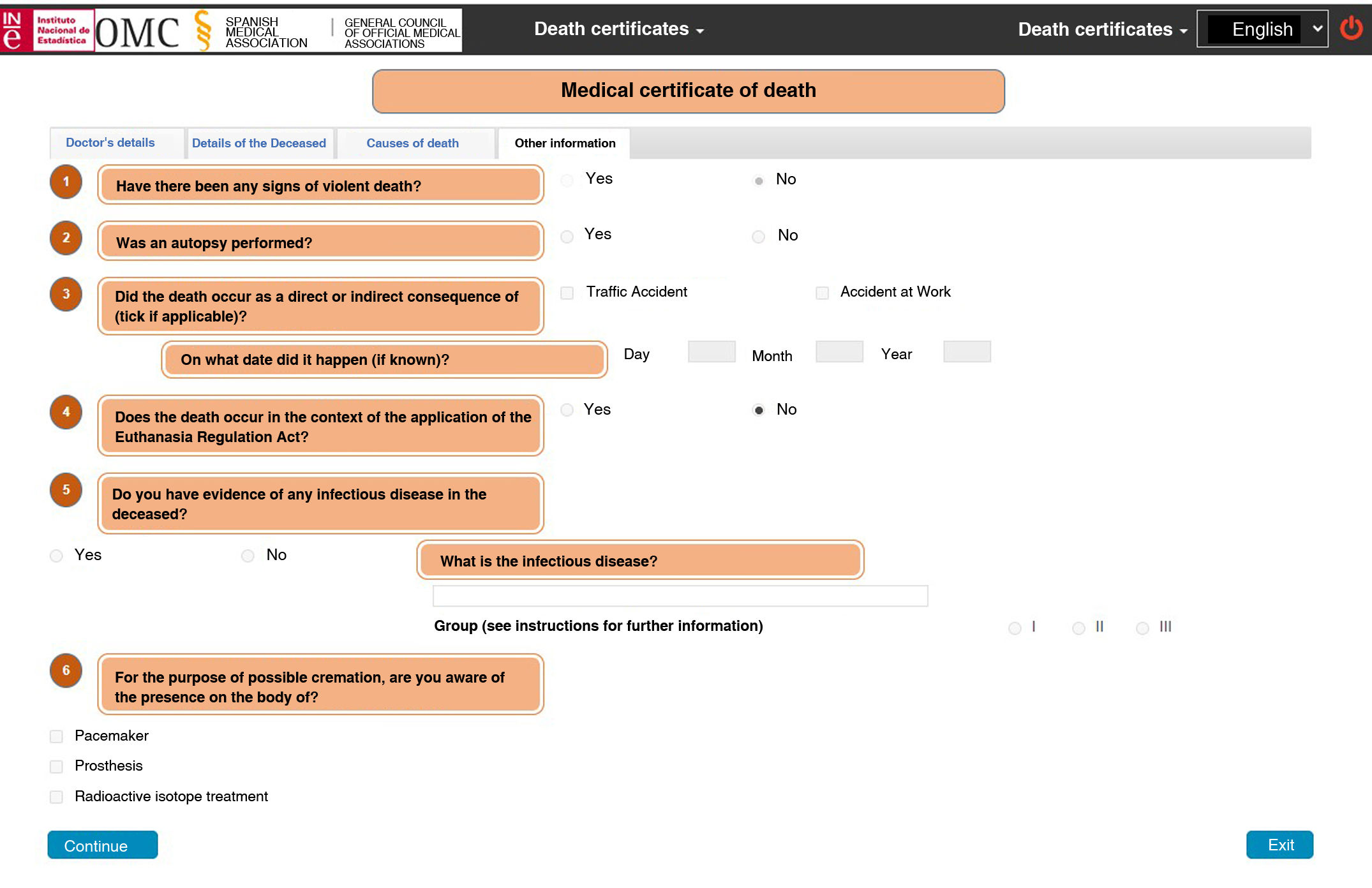Click the numbered circle icon 3

66,294
